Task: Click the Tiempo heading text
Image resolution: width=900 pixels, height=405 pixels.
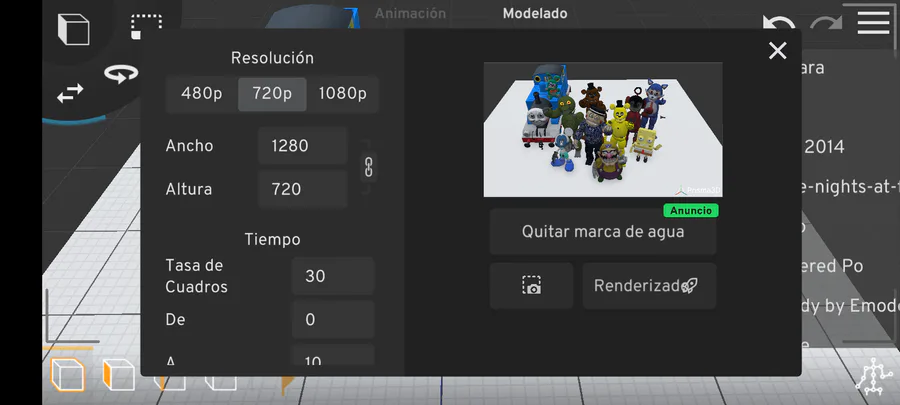Action: (272, 239)
